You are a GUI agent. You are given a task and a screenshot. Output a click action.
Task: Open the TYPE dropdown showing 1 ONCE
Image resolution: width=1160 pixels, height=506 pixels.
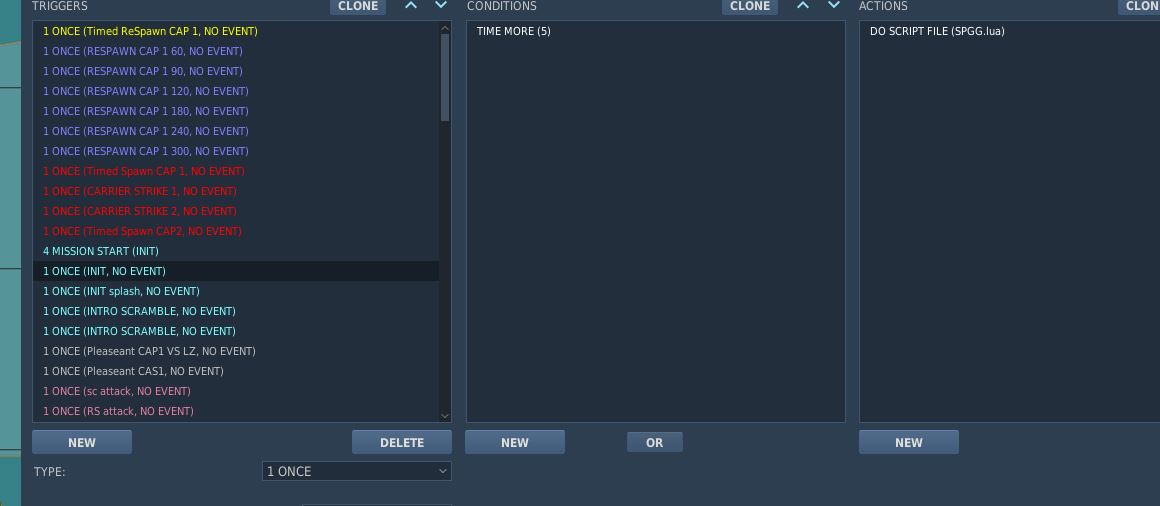pyautogui.click(x=357, y=471)
